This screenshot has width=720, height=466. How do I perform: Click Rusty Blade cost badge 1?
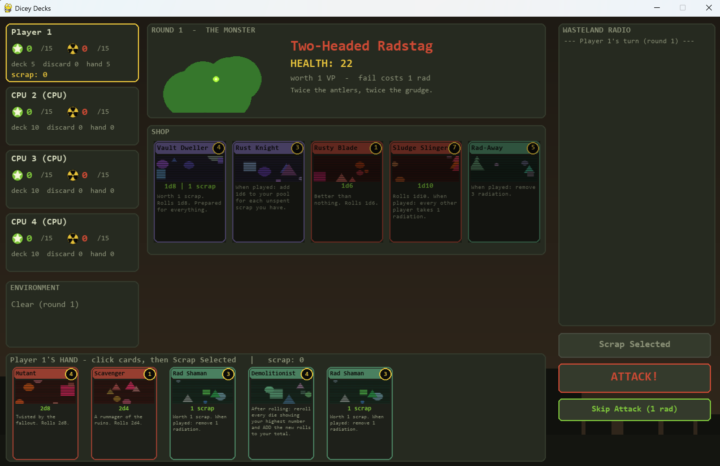point(376,148)
